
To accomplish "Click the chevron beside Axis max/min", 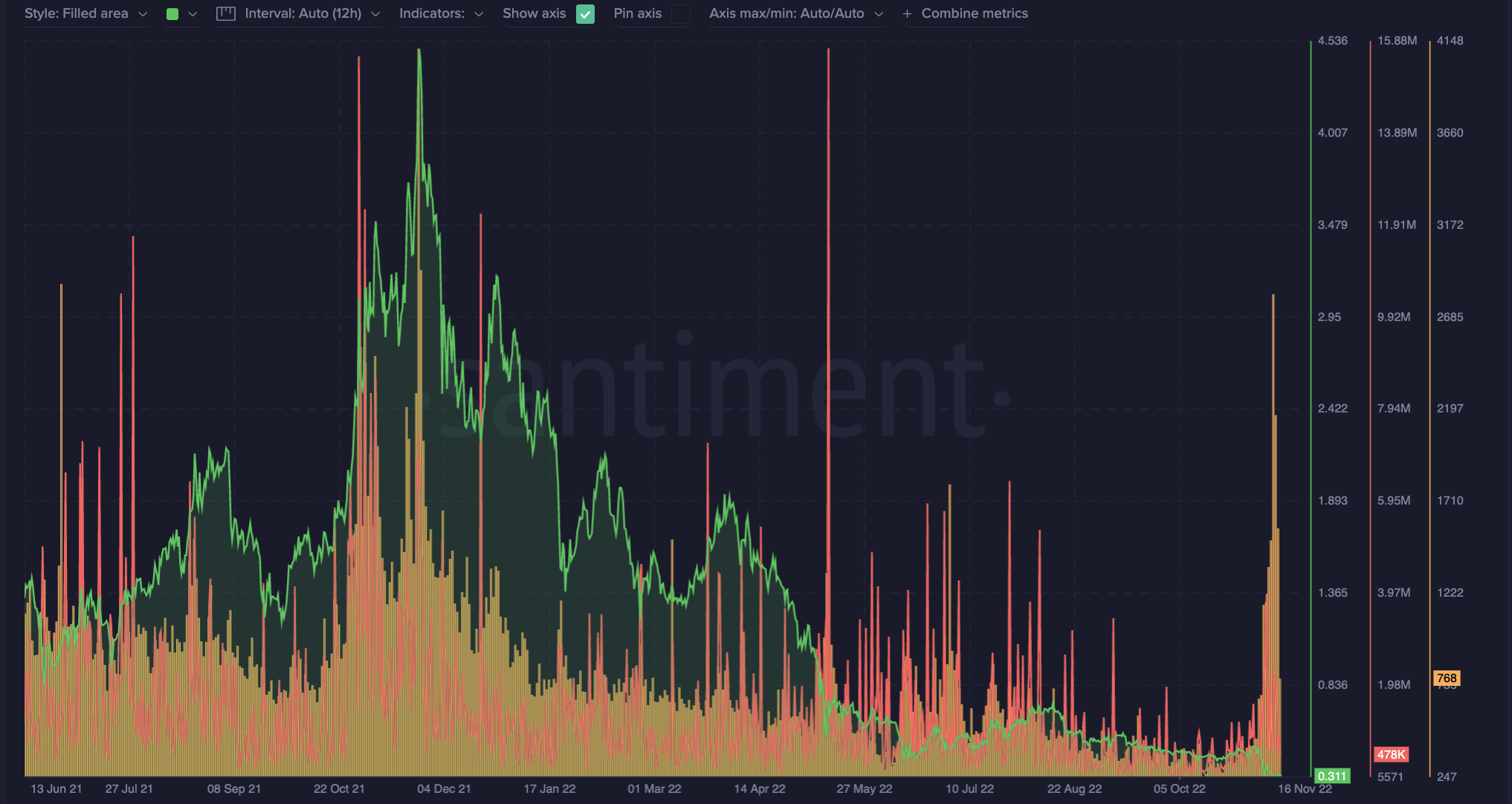I will 878,14.
